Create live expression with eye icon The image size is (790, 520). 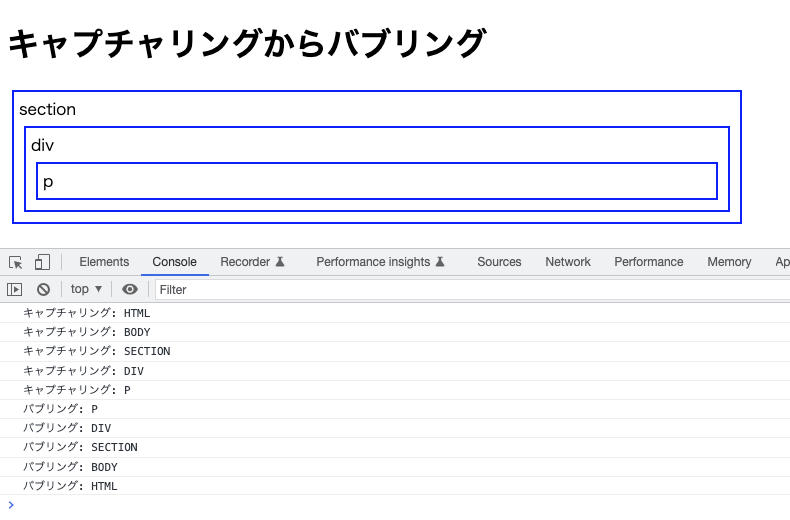130,289
